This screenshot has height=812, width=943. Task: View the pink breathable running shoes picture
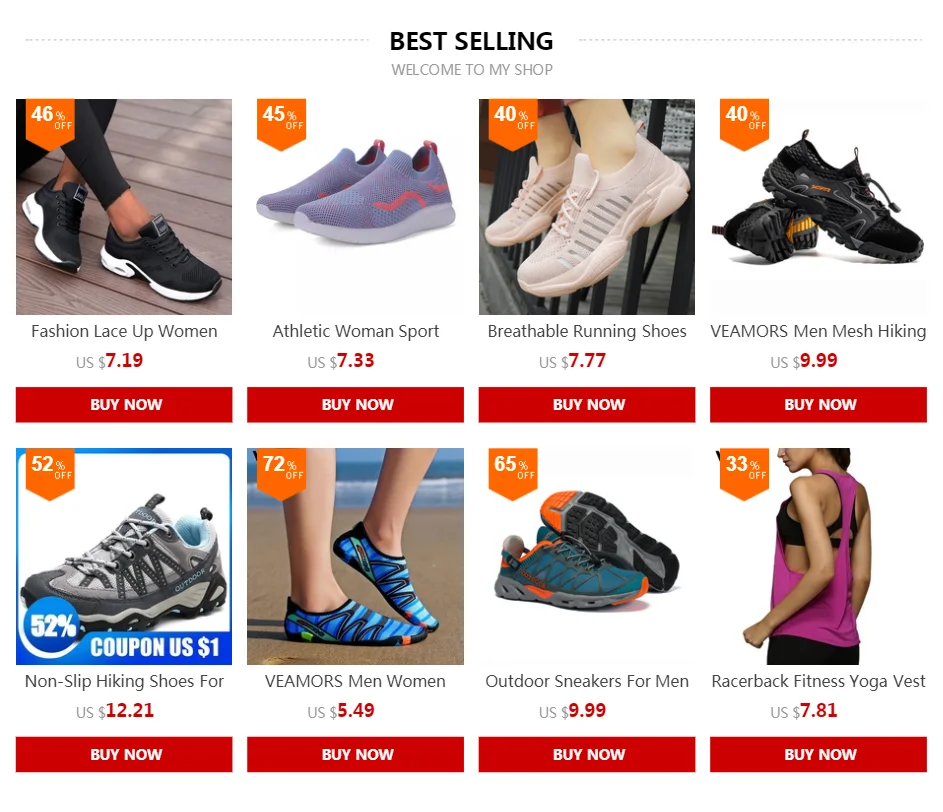point(587,207)
